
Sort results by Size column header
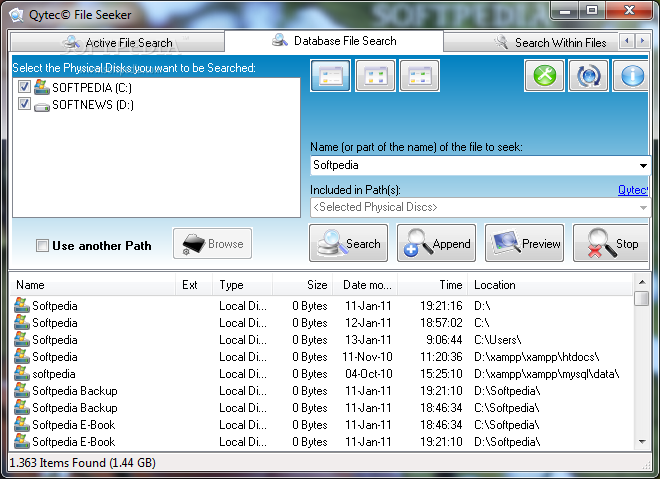click(303, 285)
